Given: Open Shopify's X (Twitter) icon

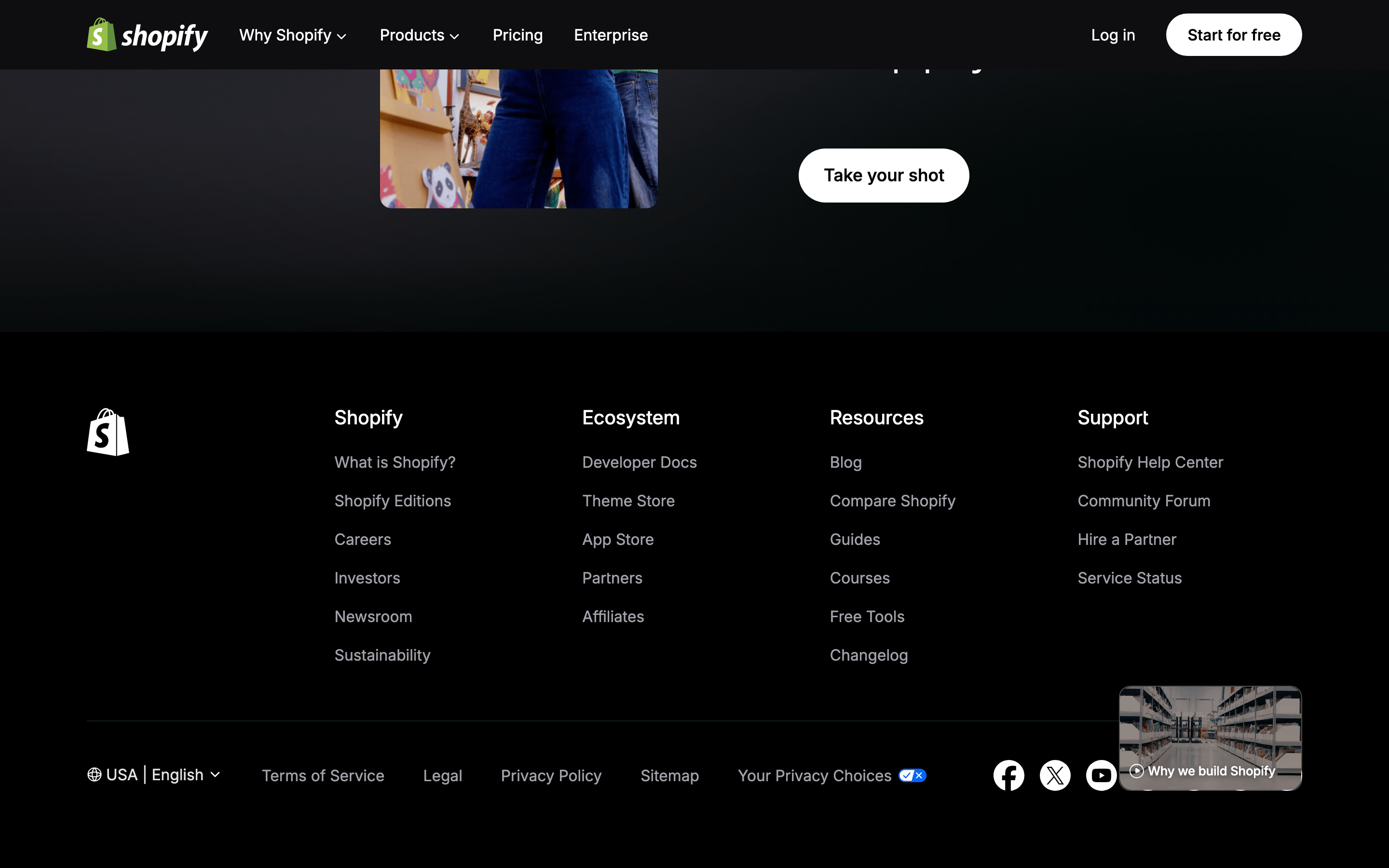Looking at the screenshot, I should tap(1055, 775).
